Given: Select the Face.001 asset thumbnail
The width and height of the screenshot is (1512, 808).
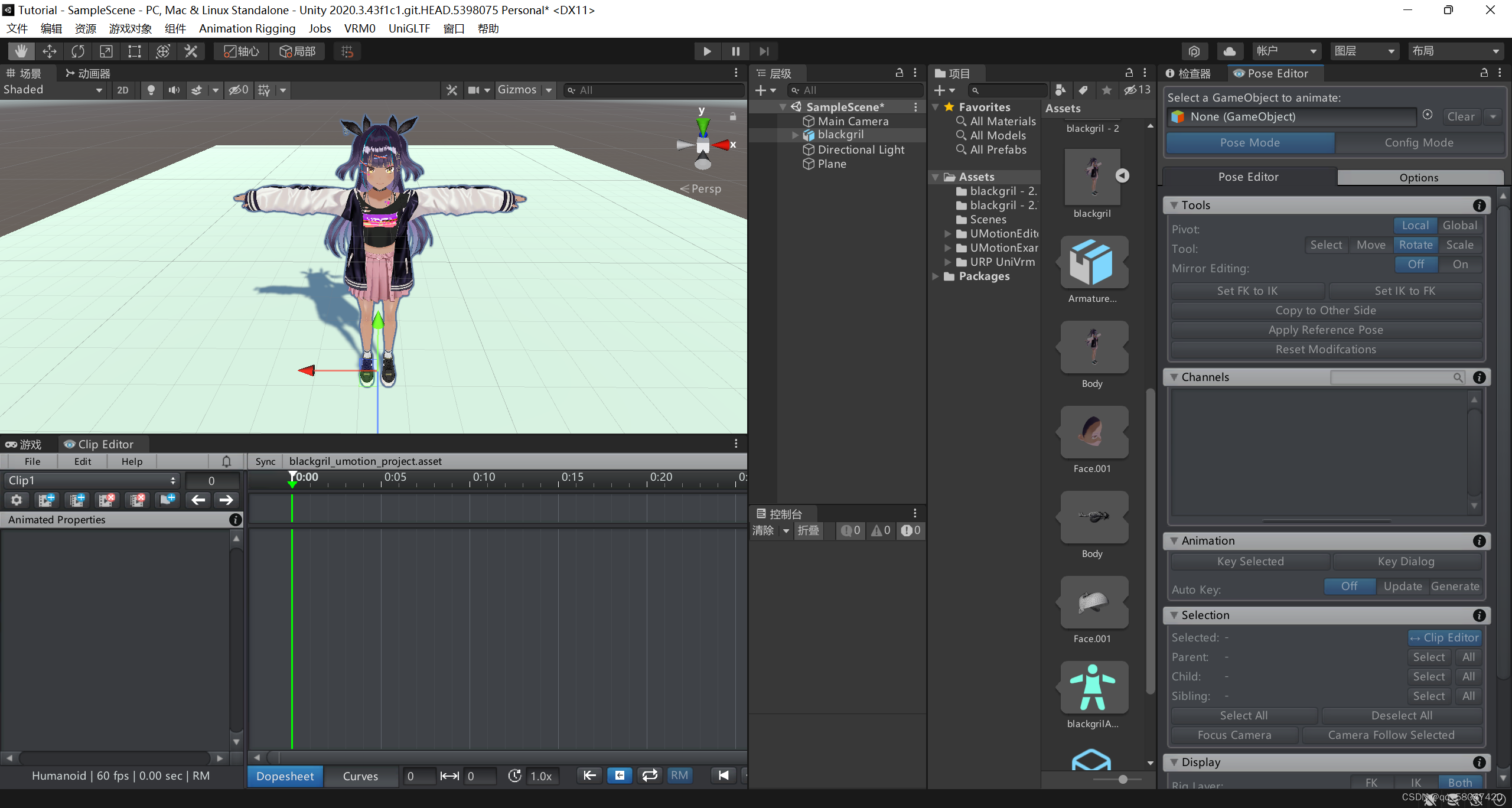Looking at the screenshot, I should pos(1092,432).
